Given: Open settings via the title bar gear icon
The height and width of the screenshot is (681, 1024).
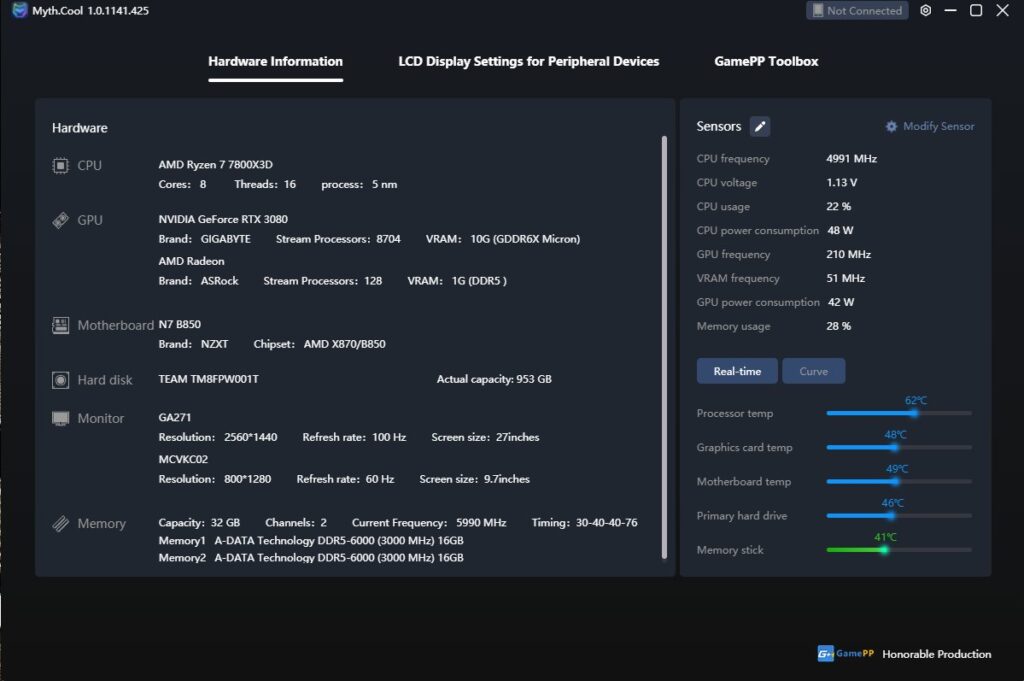Looking at the screenshot, I should click(925, 10).
